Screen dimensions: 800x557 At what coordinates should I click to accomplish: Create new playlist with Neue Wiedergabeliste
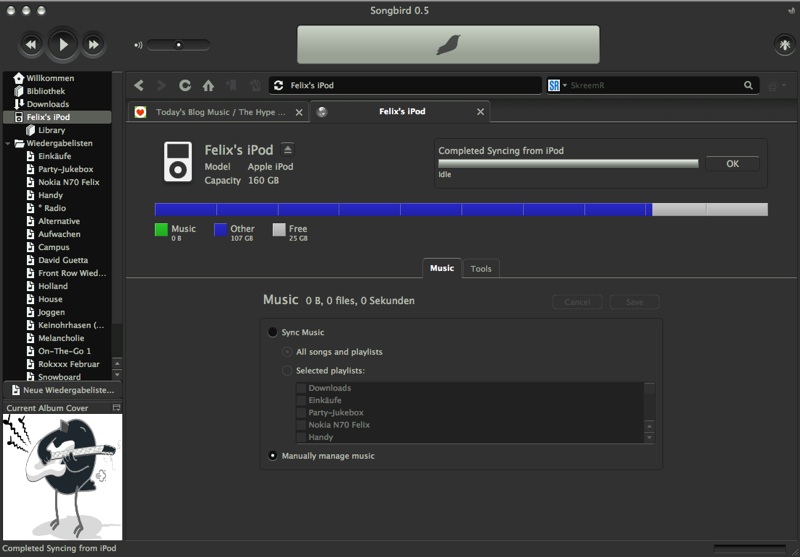(63, 390)
